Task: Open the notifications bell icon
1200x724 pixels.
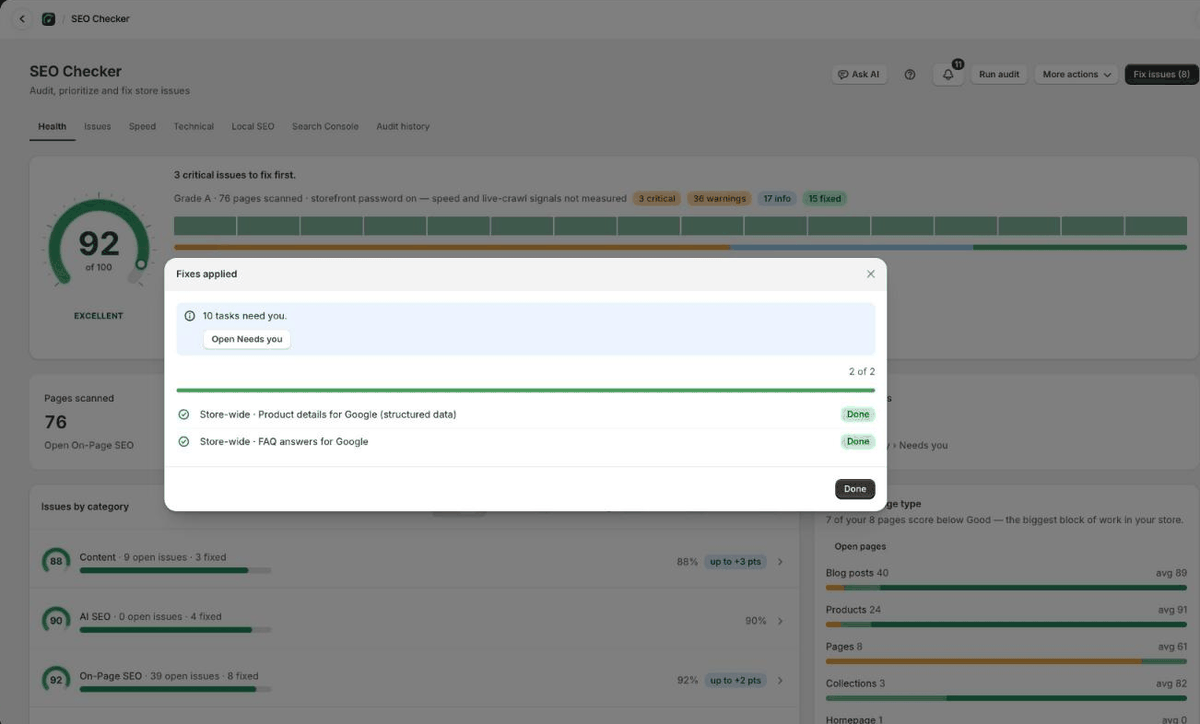Action: pyautogui.click(x=948, y=74)
